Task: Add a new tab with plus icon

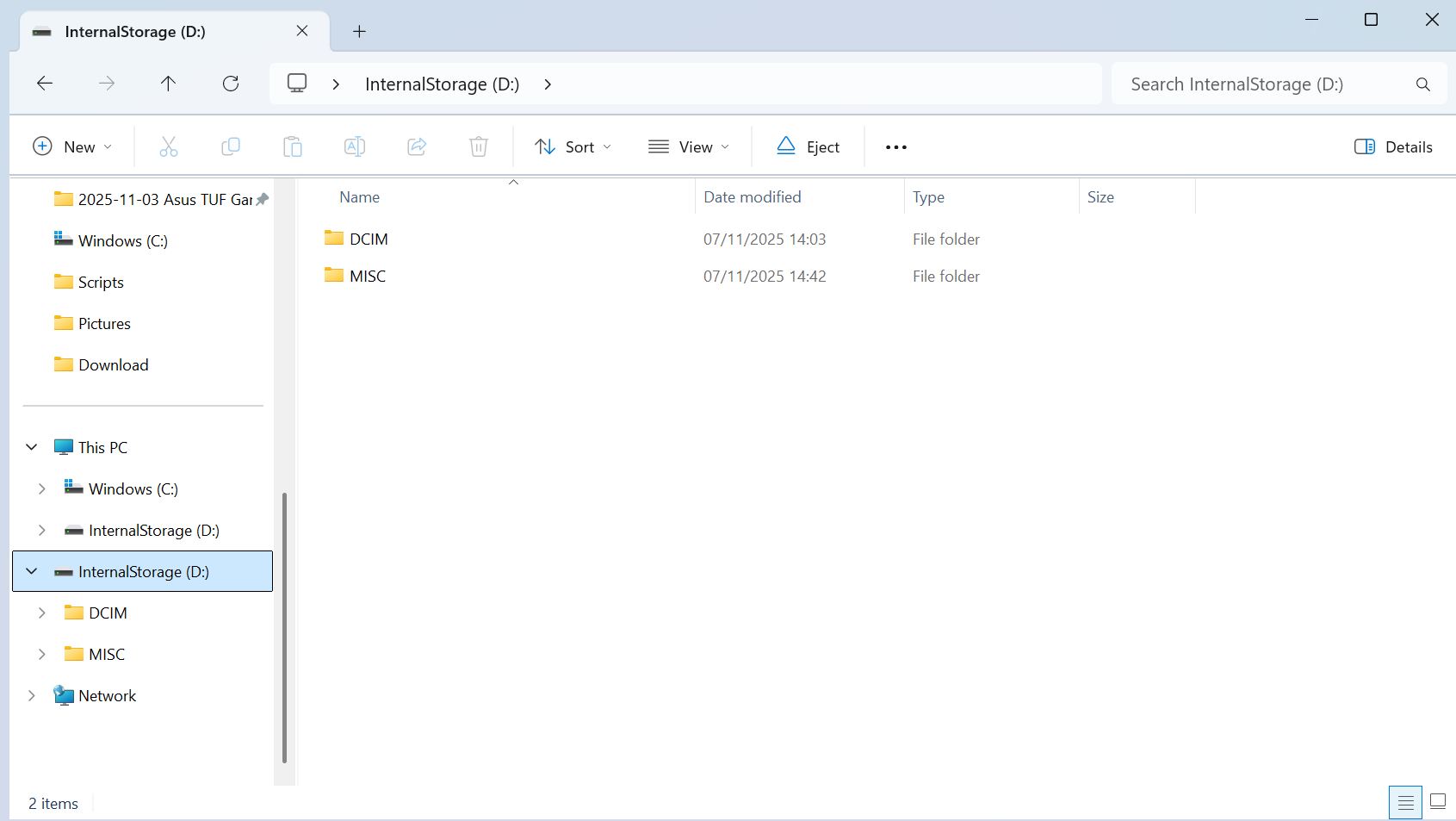Action: click(x=359, y=32)
